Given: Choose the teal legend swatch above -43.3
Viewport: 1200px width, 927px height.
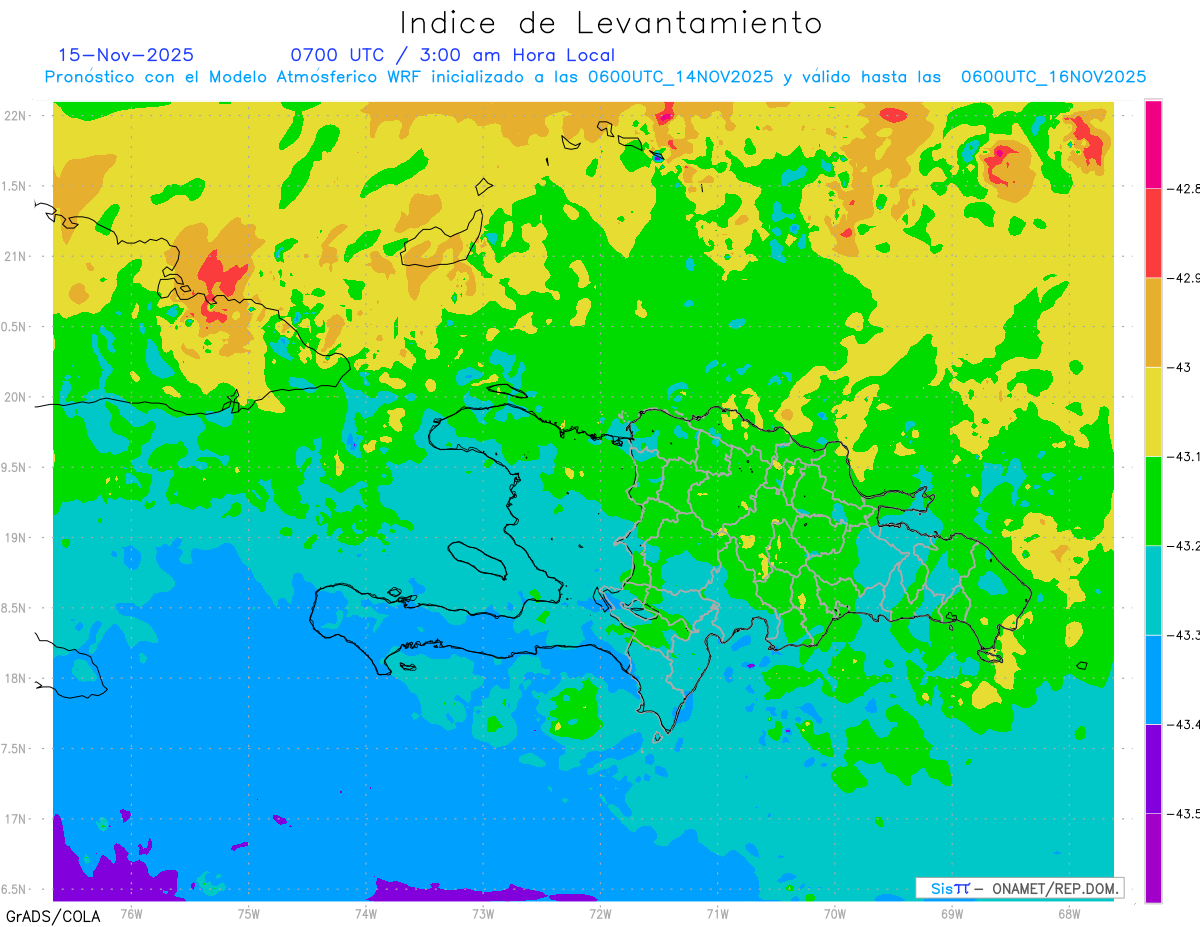Looking at the screenshot, I should 1153,590.
